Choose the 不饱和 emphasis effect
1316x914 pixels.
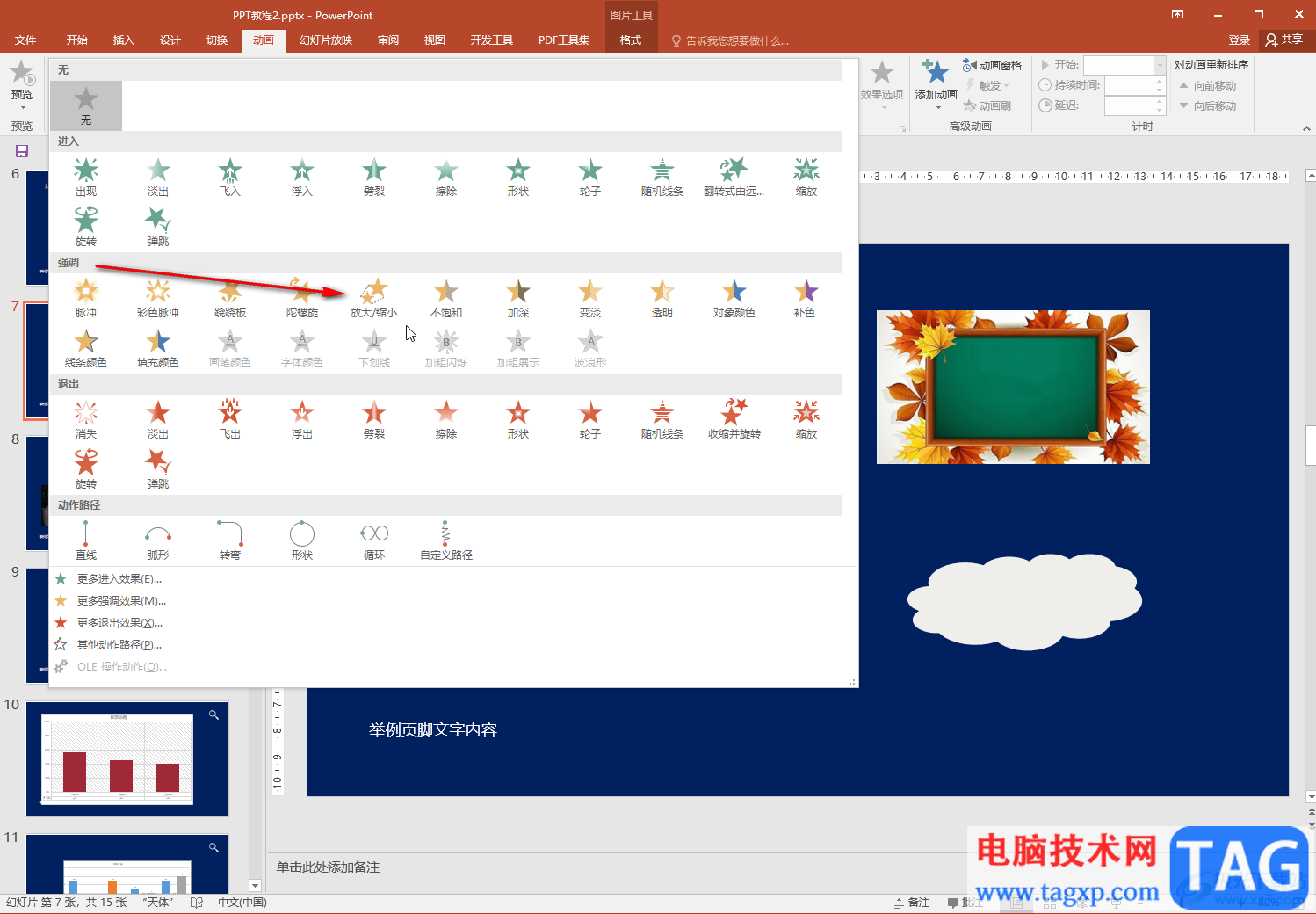446,298
